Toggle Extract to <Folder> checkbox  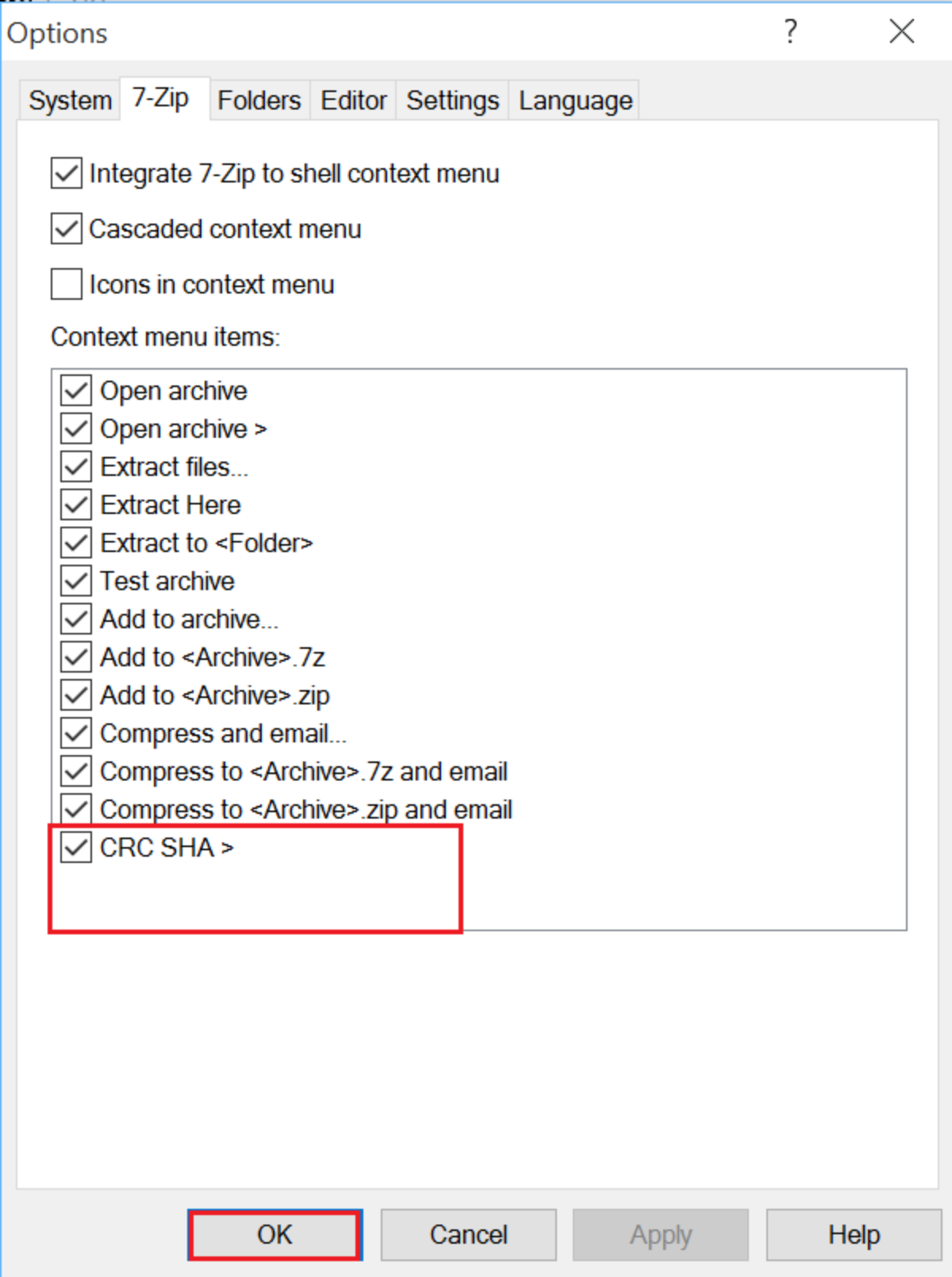(x=76, y=543)
